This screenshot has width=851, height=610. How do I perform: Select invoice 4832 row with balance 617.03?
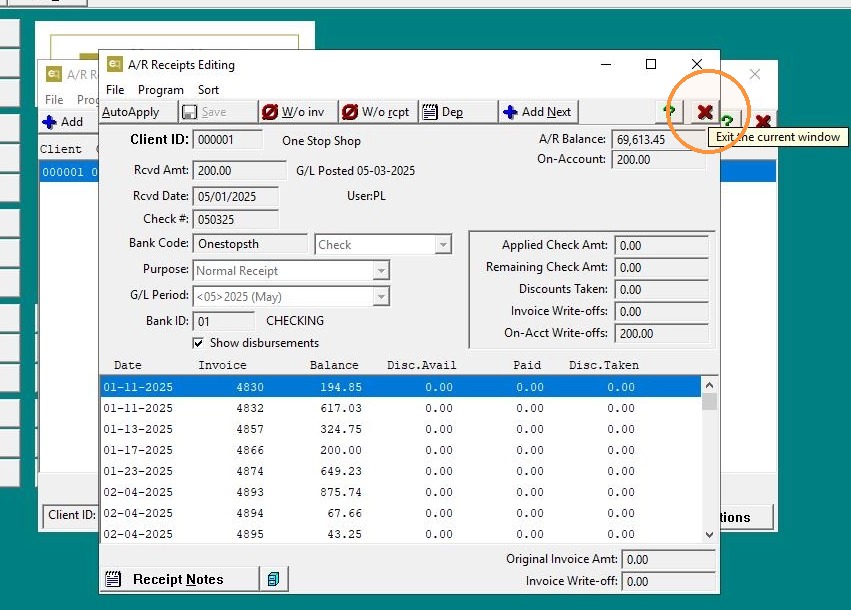click(x=401, y=408)
